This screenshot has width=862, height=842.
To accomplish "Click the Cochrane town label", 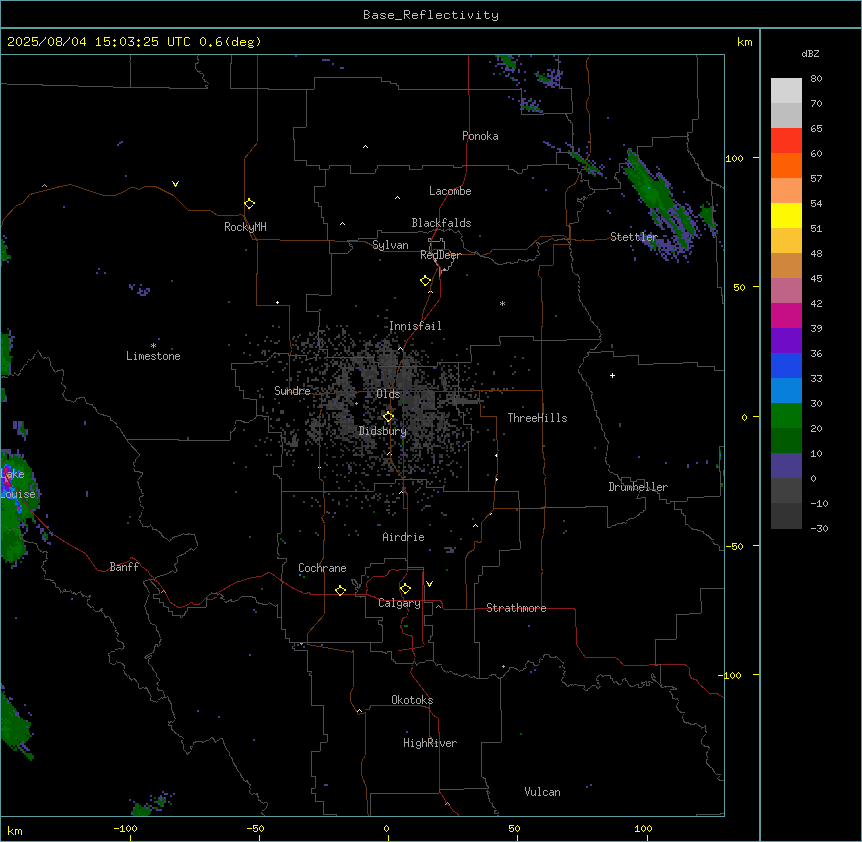I will (x=322, y=568).
